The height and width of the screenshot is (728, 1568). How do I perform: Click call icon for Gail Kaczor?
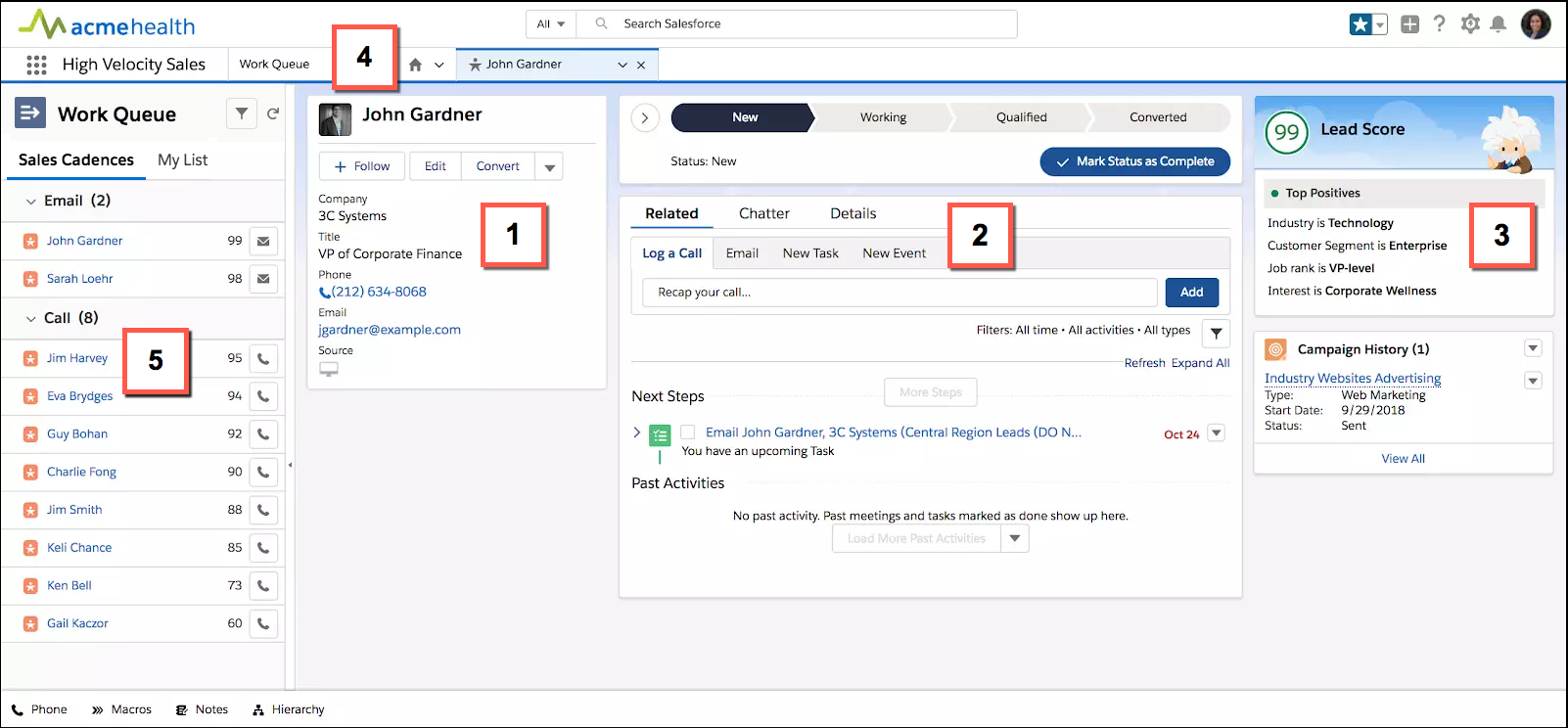(263, 623)
